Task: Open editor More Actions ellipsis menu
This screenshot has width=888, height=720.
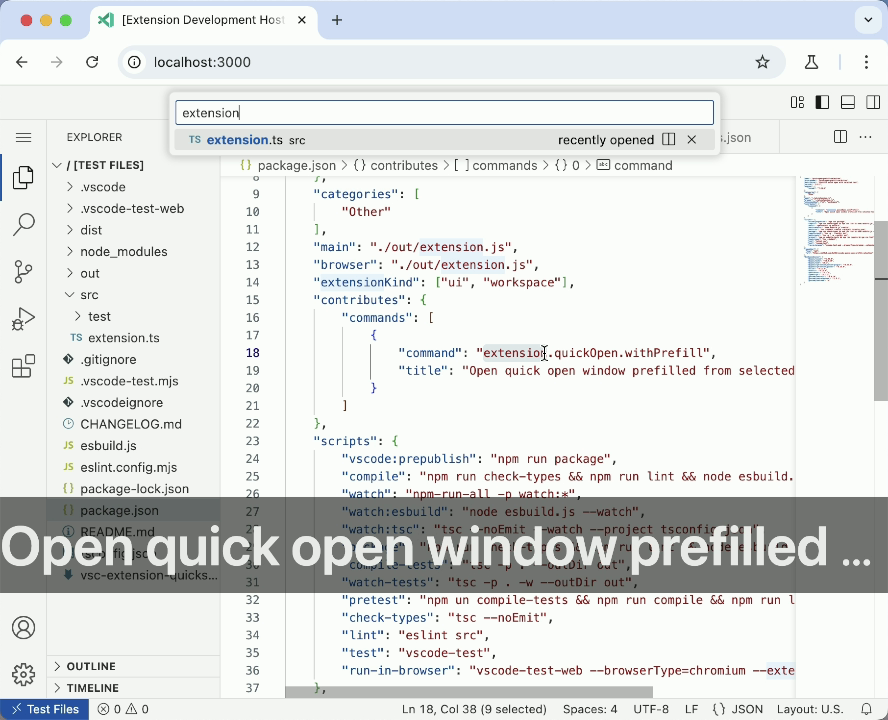Action: (x=865, y=137)
